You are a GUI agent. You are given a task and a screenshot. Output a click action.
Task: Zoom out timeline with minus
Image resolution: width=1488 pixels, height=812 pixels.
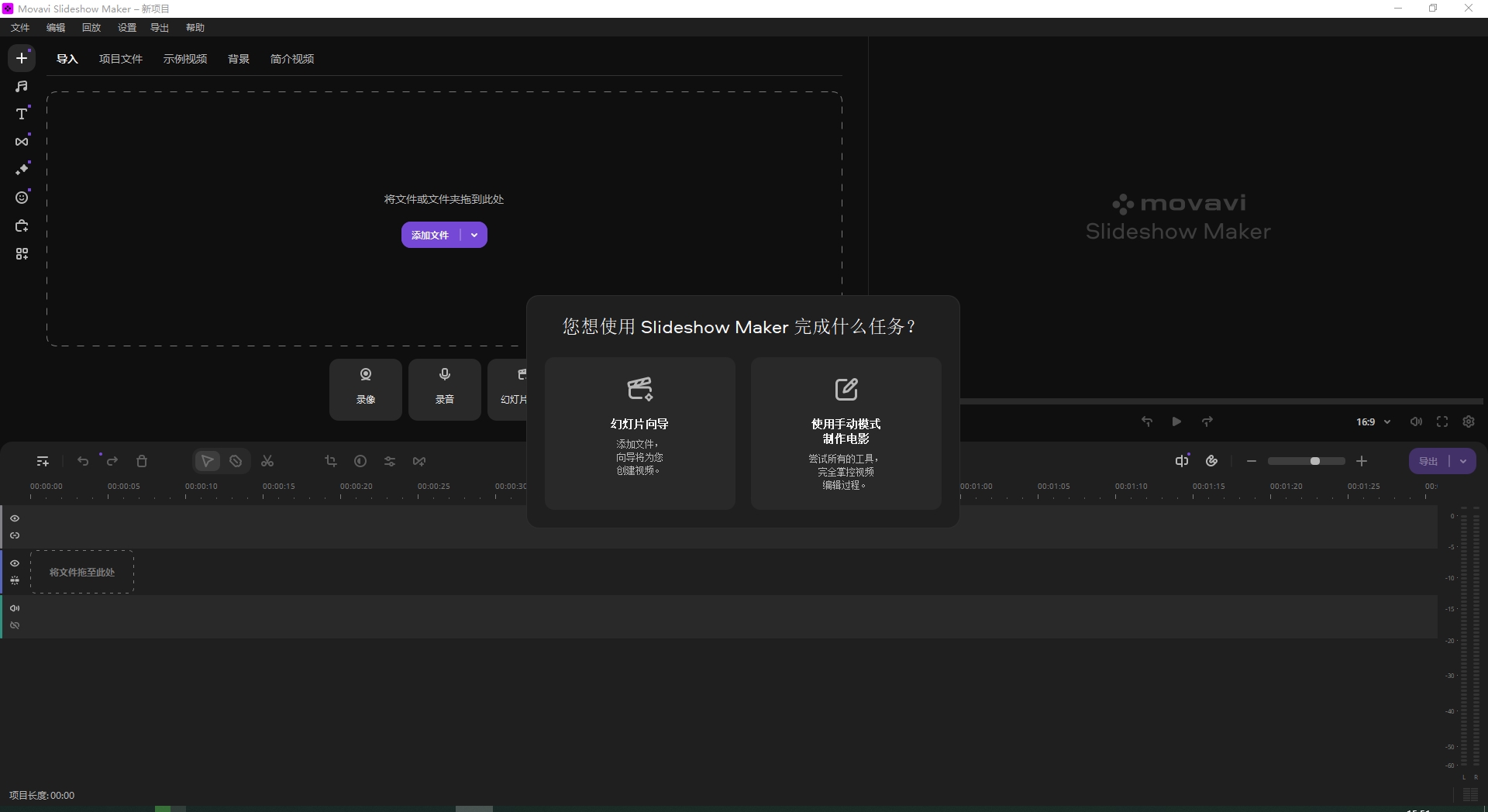1252,461
